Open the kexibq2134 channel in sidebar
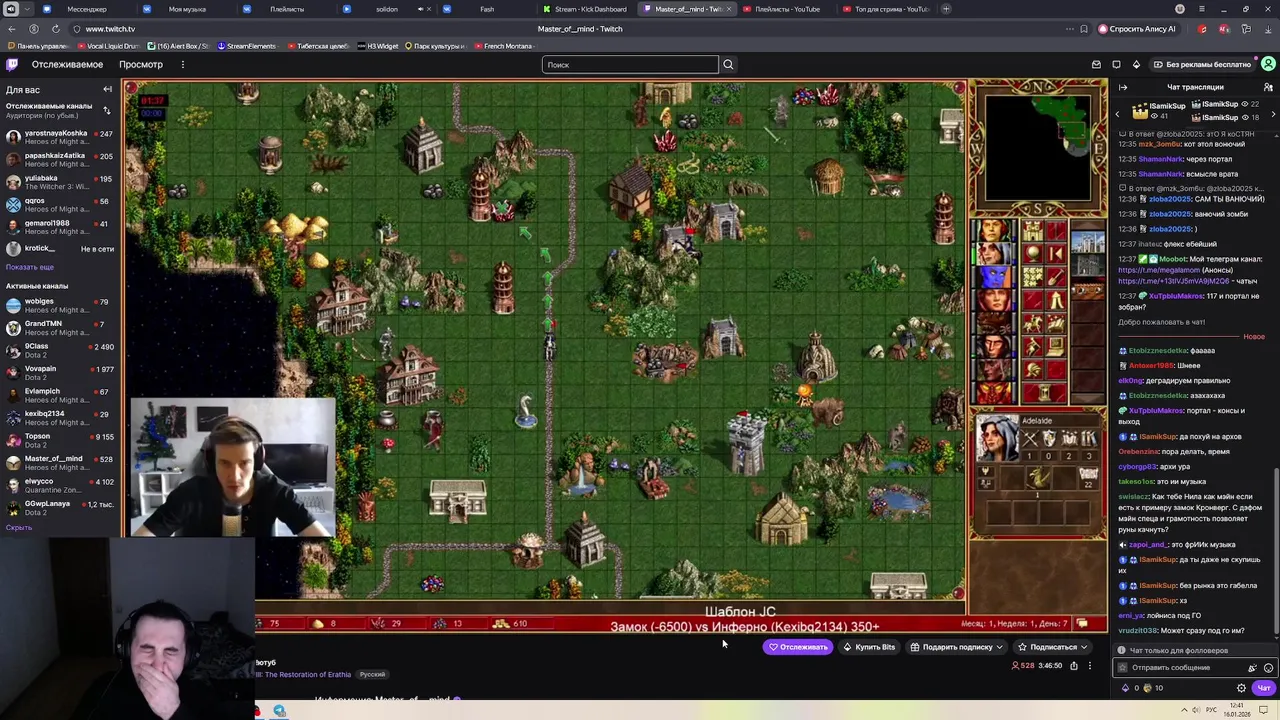The image size is (1280, 720). coord(60,418)
